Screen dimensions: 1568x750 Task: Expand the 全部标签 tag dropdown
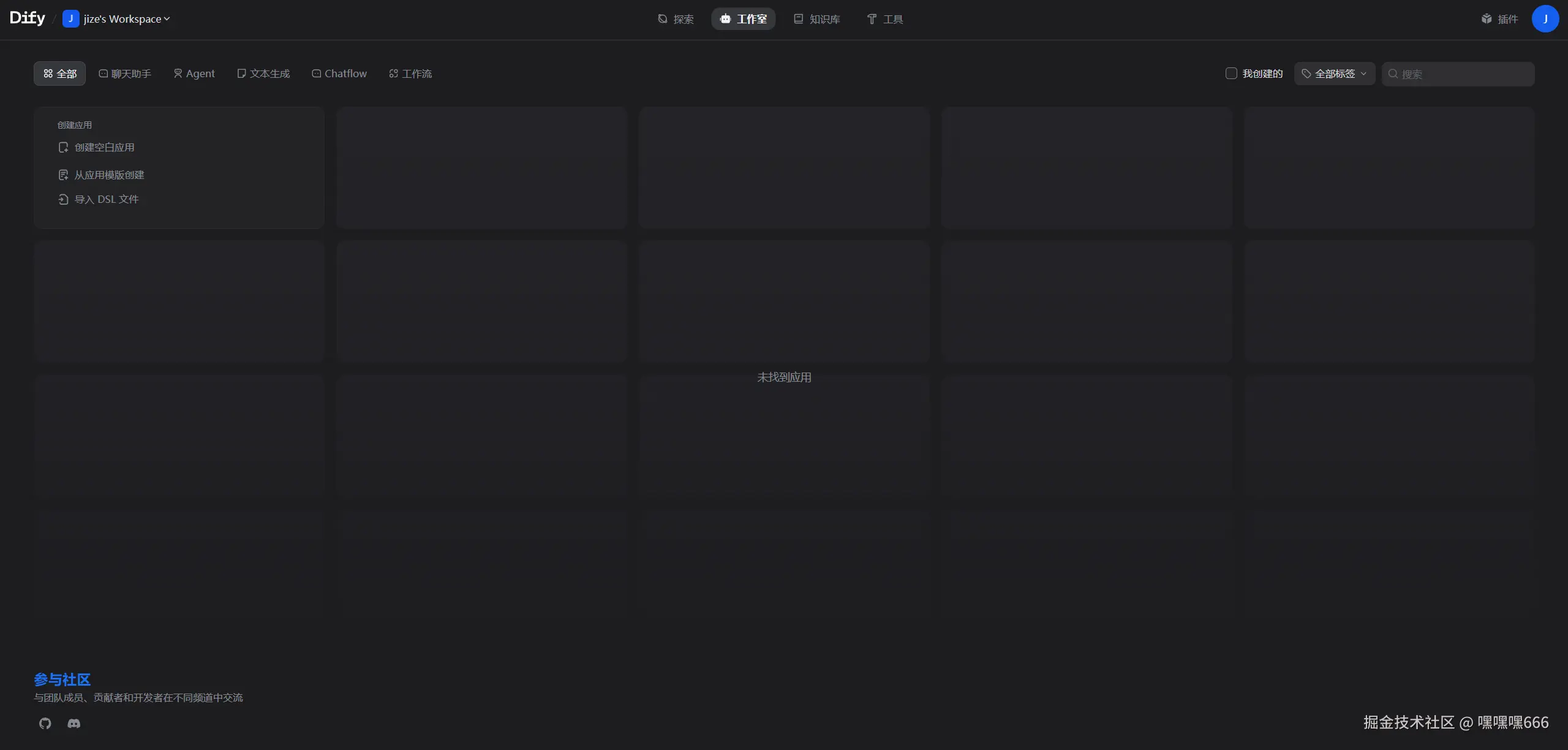tap(1335, 74)
